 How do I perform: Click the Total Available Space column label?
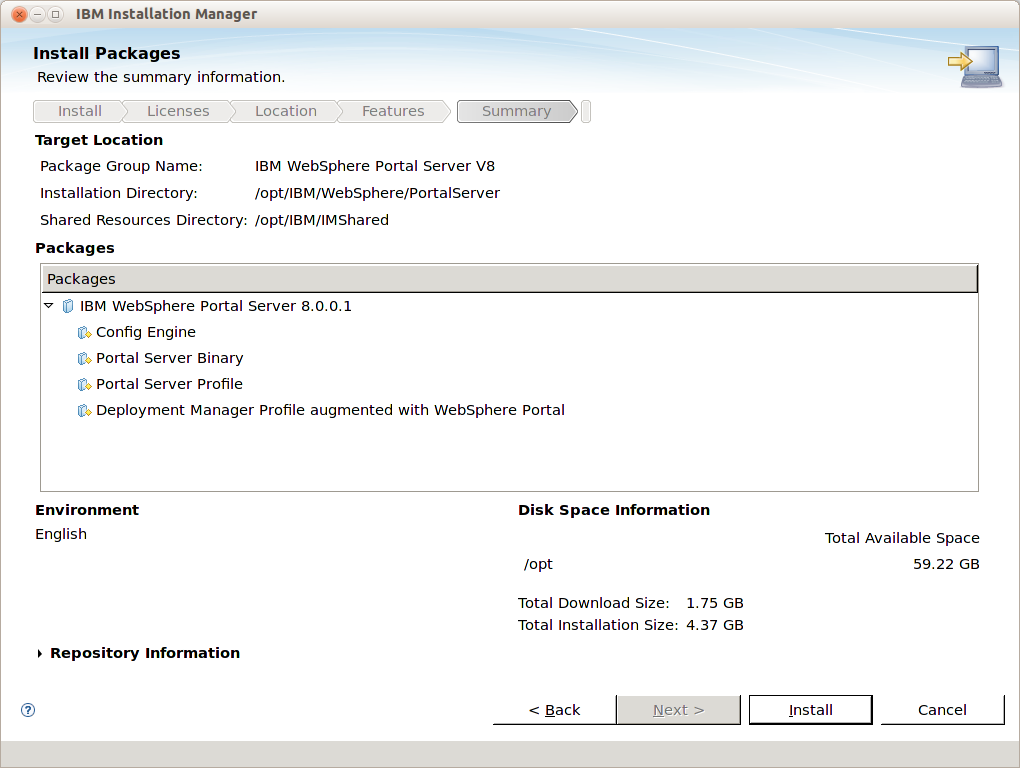pyautogui.click(x=902, y=538)
